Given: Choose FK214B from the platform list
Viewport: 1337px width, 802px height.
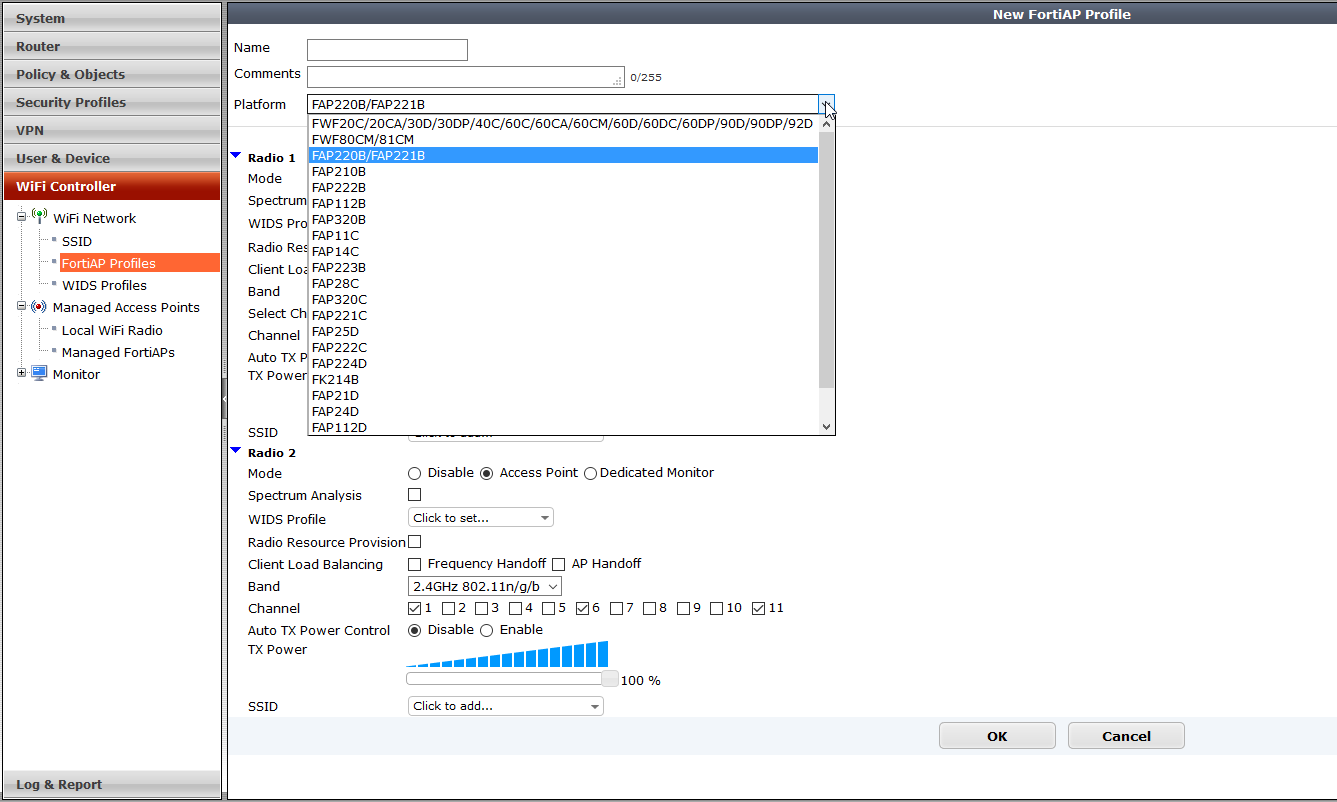Looking at the screenshot, I should 563,380.
